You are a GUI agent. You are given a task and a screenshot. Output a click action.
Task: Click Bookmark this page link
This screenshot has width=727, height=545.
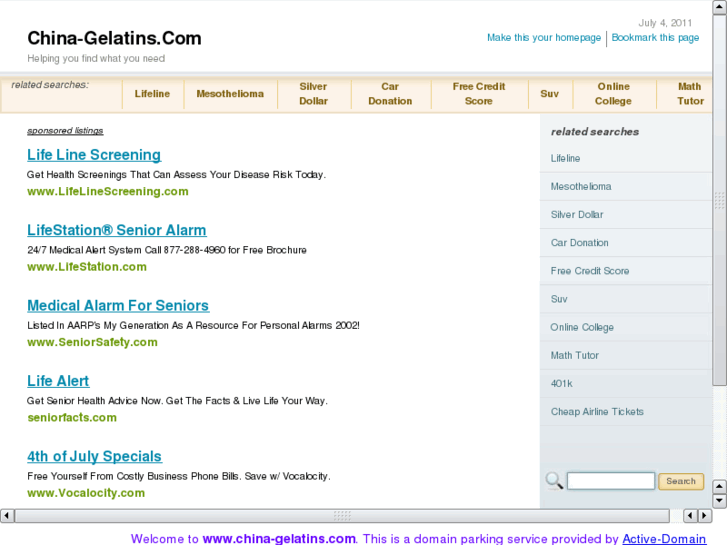pos(655,38)
